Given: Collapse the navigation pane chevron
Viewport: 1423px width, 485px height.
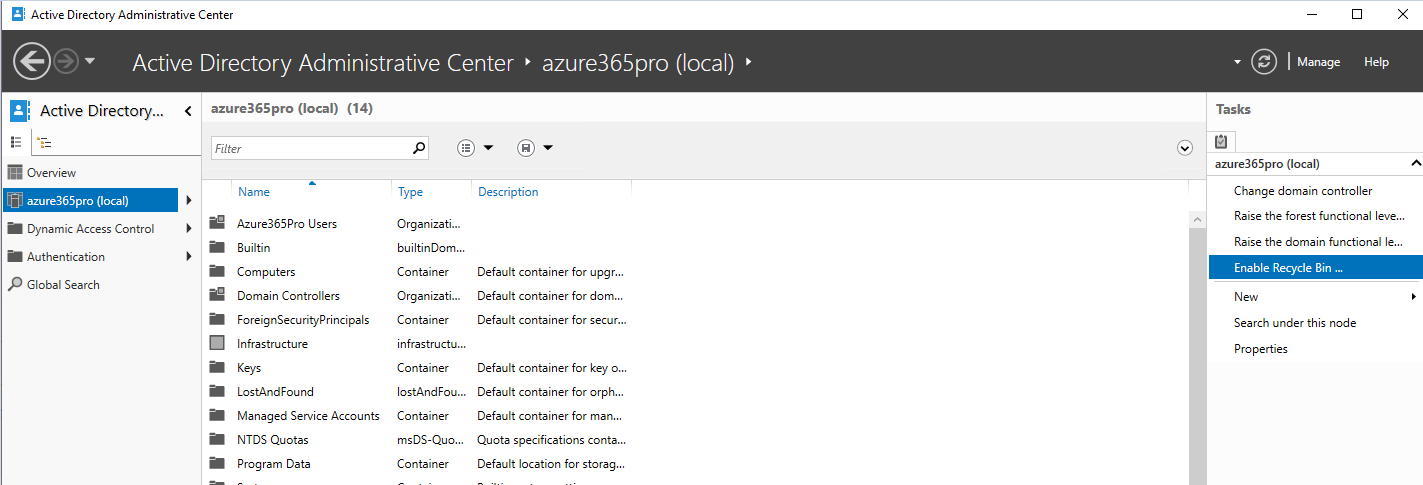Looking at the screenshot, I should click(x=188, y=111).
